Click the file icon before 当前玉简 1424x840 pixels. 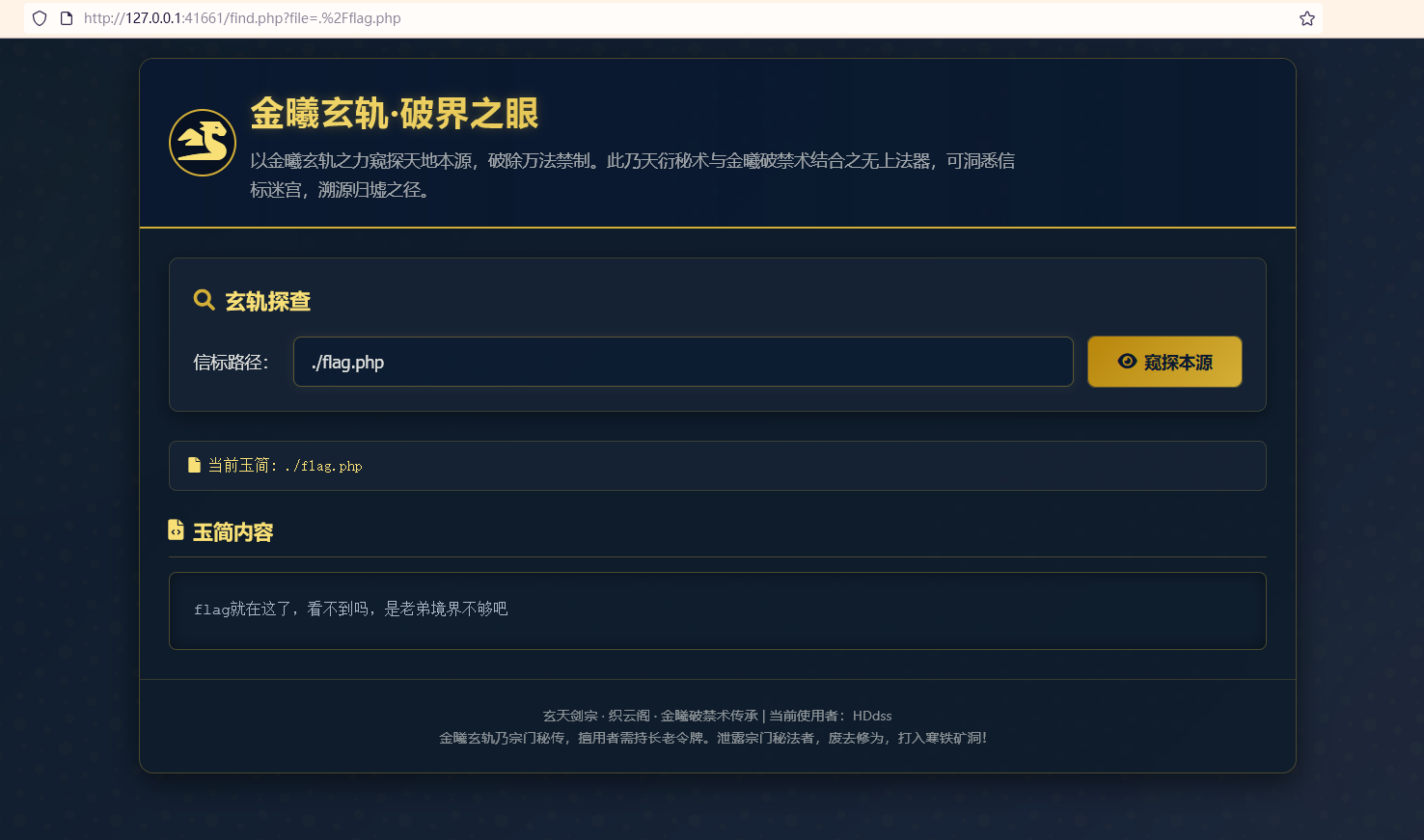194,465
